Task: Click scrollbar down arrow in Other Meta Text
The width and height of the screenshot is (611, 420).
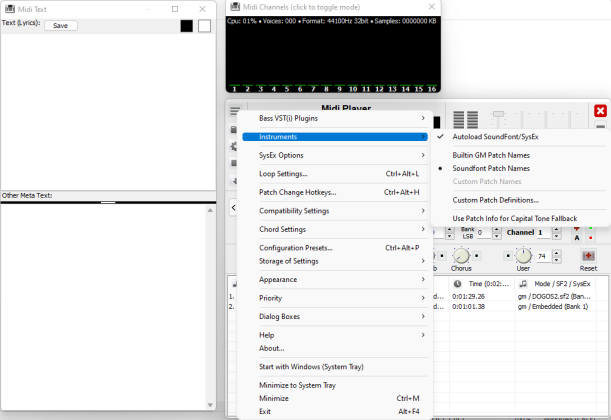Action: pos(210,405)
